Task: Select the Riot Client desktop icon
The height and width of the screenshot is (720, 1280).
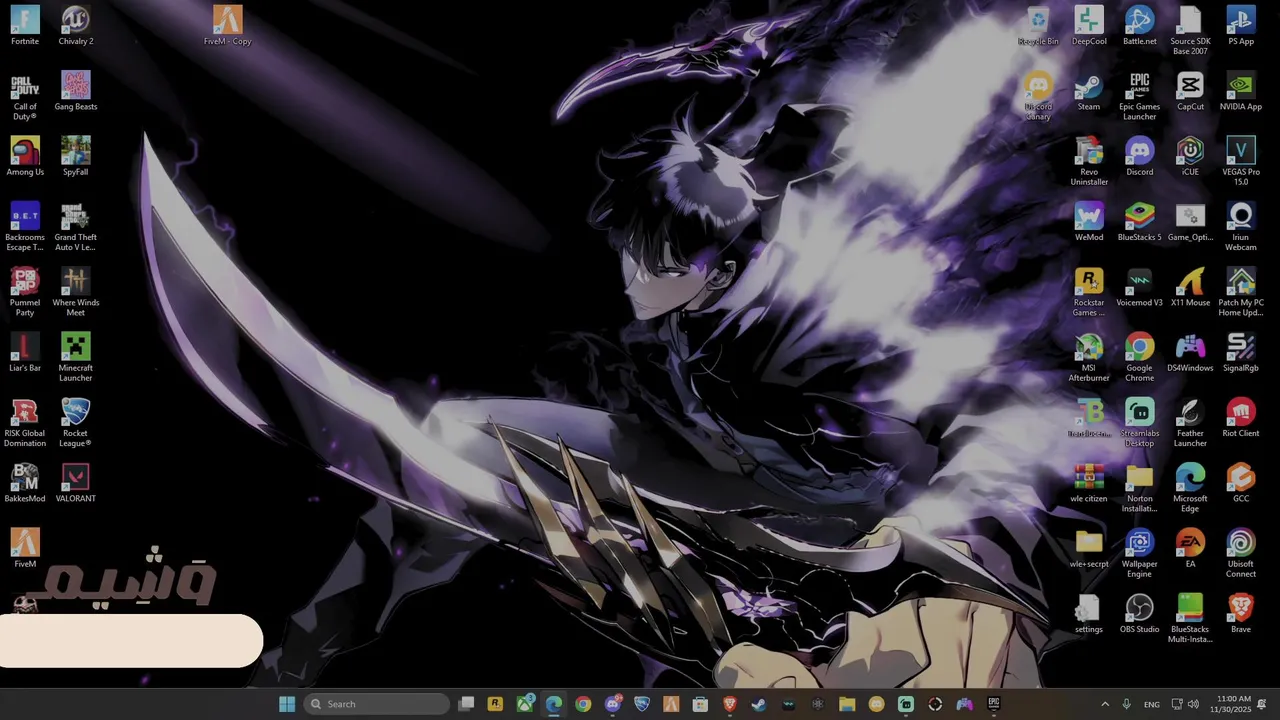Action: coord(1241,418)
